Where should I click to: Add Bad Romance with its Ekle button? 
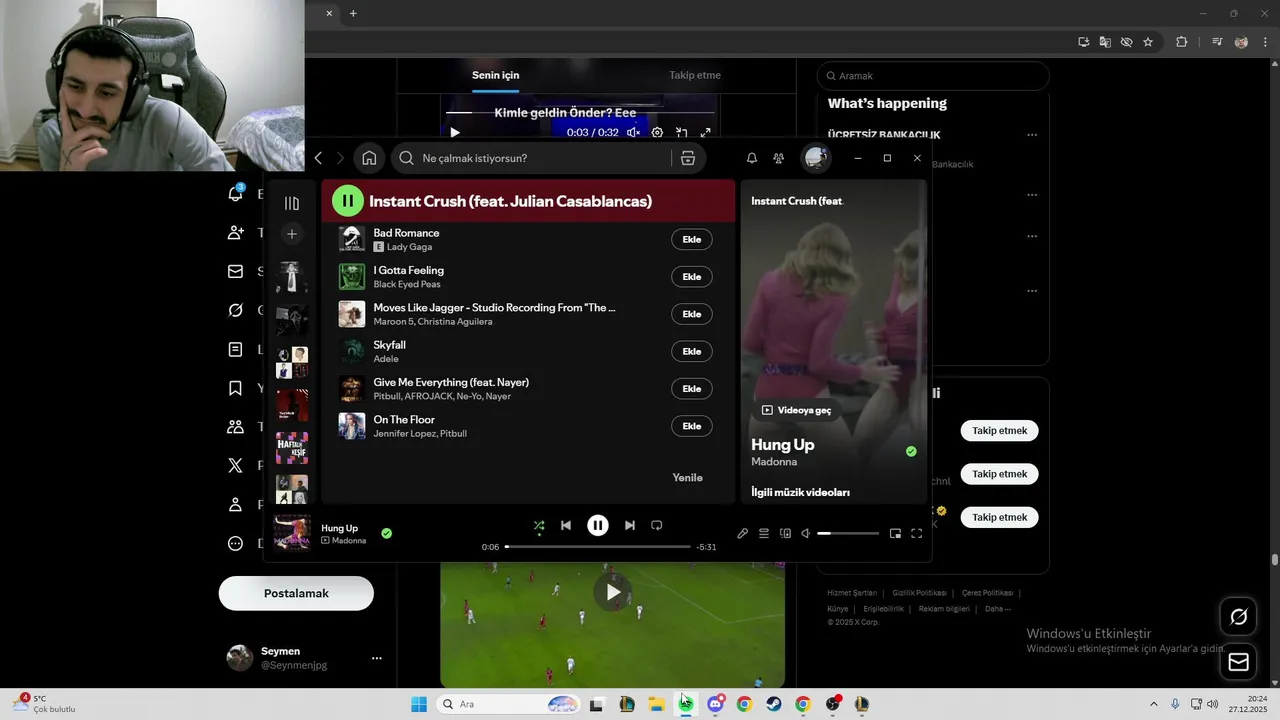point(692,239)
